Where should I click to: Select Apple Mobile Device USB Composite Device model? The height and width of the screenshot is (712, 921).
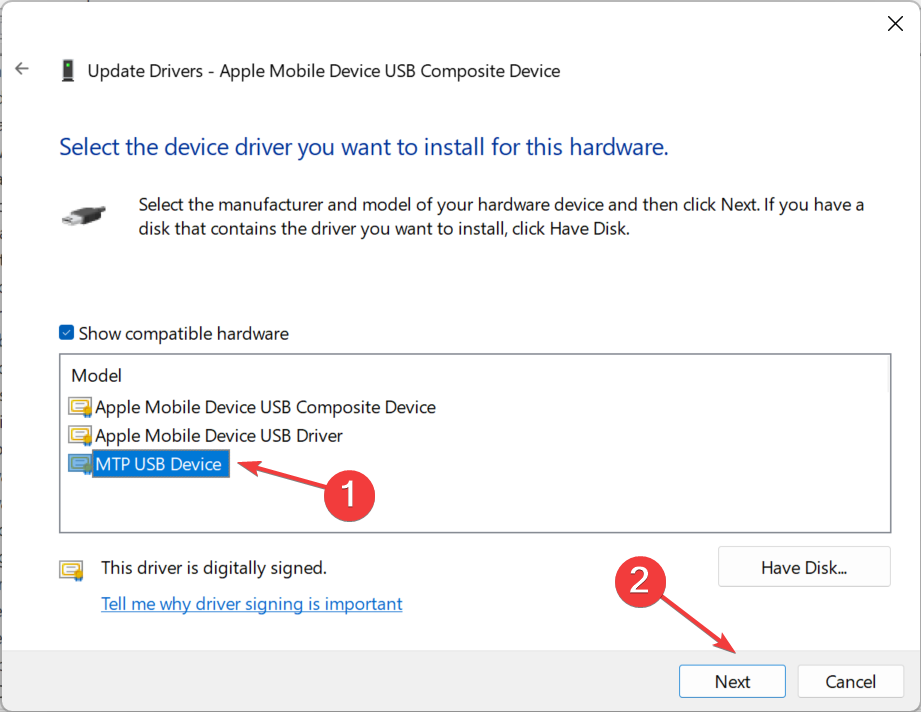click(x=265, y=407)
